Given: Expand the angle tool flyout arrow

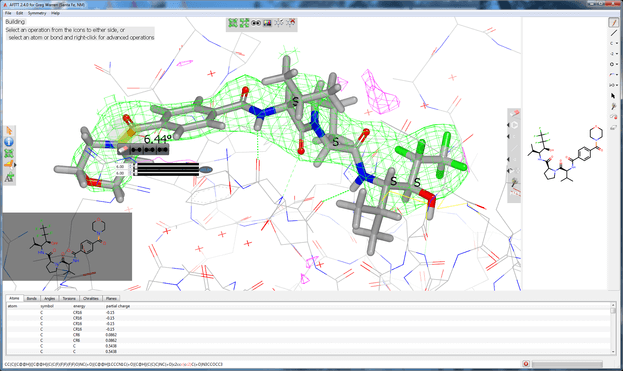Looking at the screenshot, I should click(15, 165).
